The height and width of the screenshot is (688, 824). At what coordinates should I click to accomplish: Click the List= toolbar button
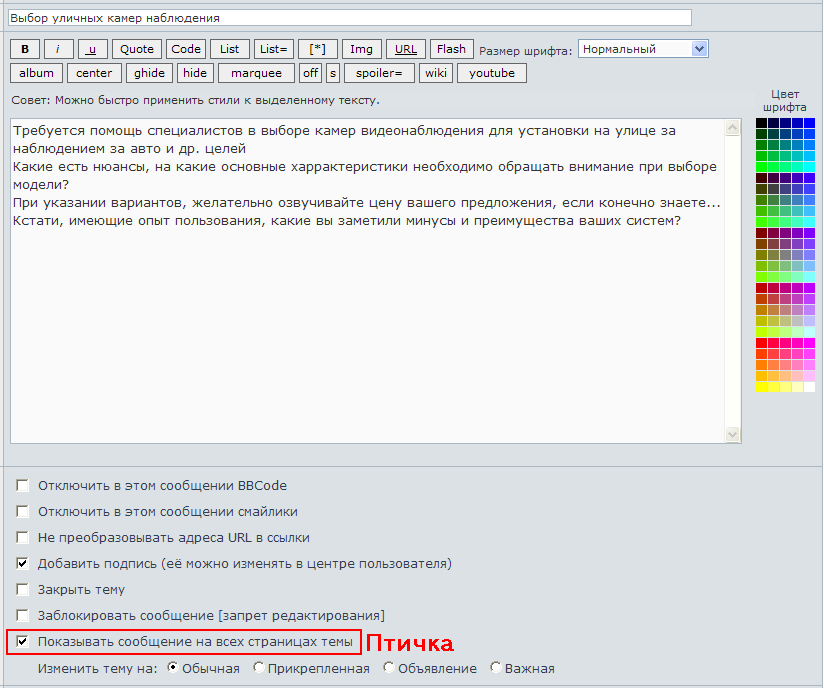(x=273, y=49)
